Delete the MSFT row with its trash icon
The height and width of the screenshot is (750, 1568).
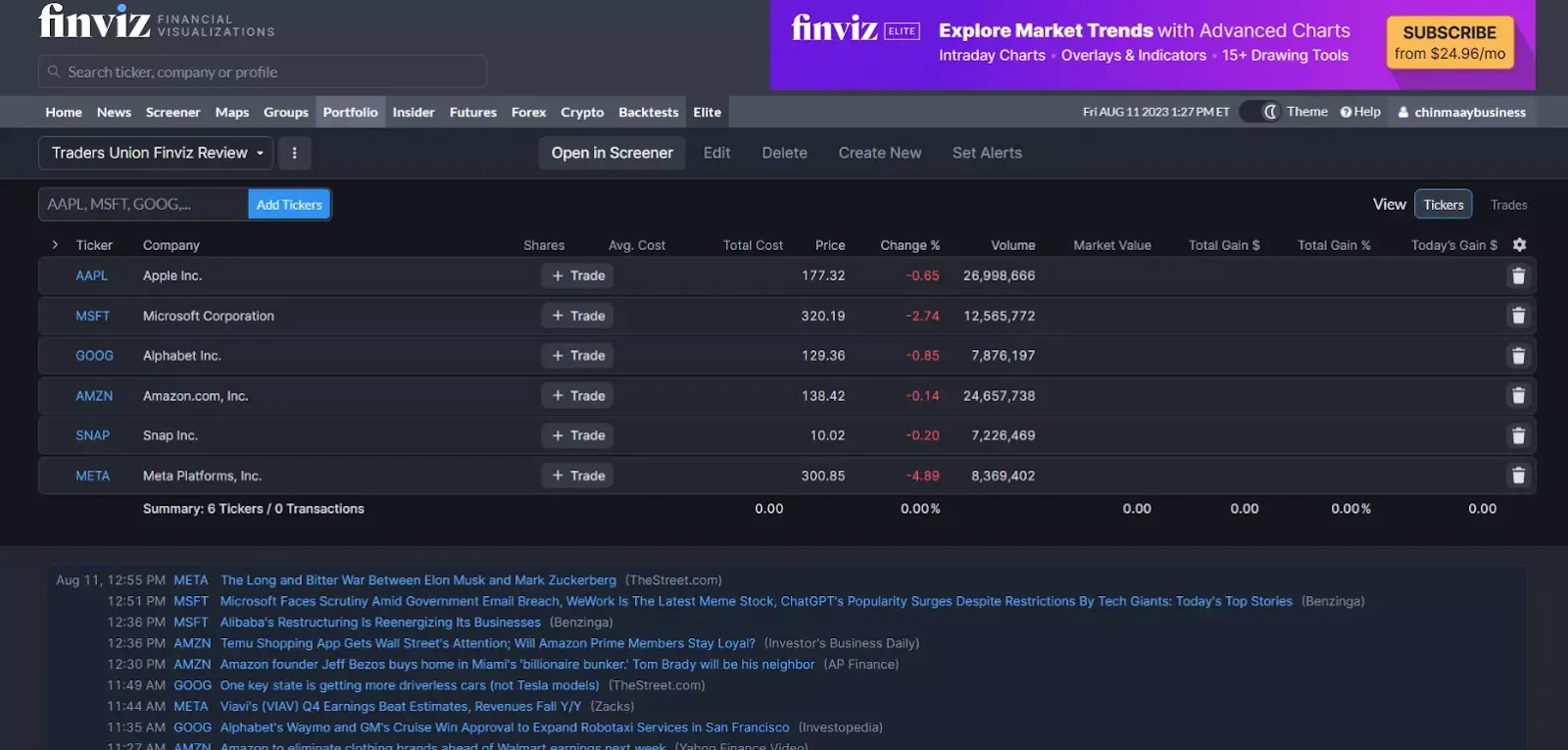pyautogui.click(x=1518, y=316)
